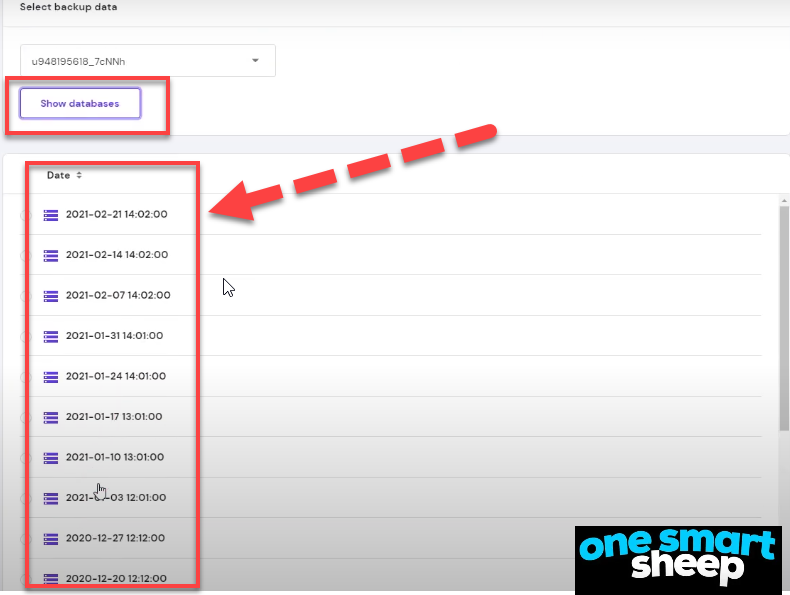Select radio button for 2021-01-17 13:01:00 backup
Viewport: 790px width, 595px height.
tap(25, 418)
